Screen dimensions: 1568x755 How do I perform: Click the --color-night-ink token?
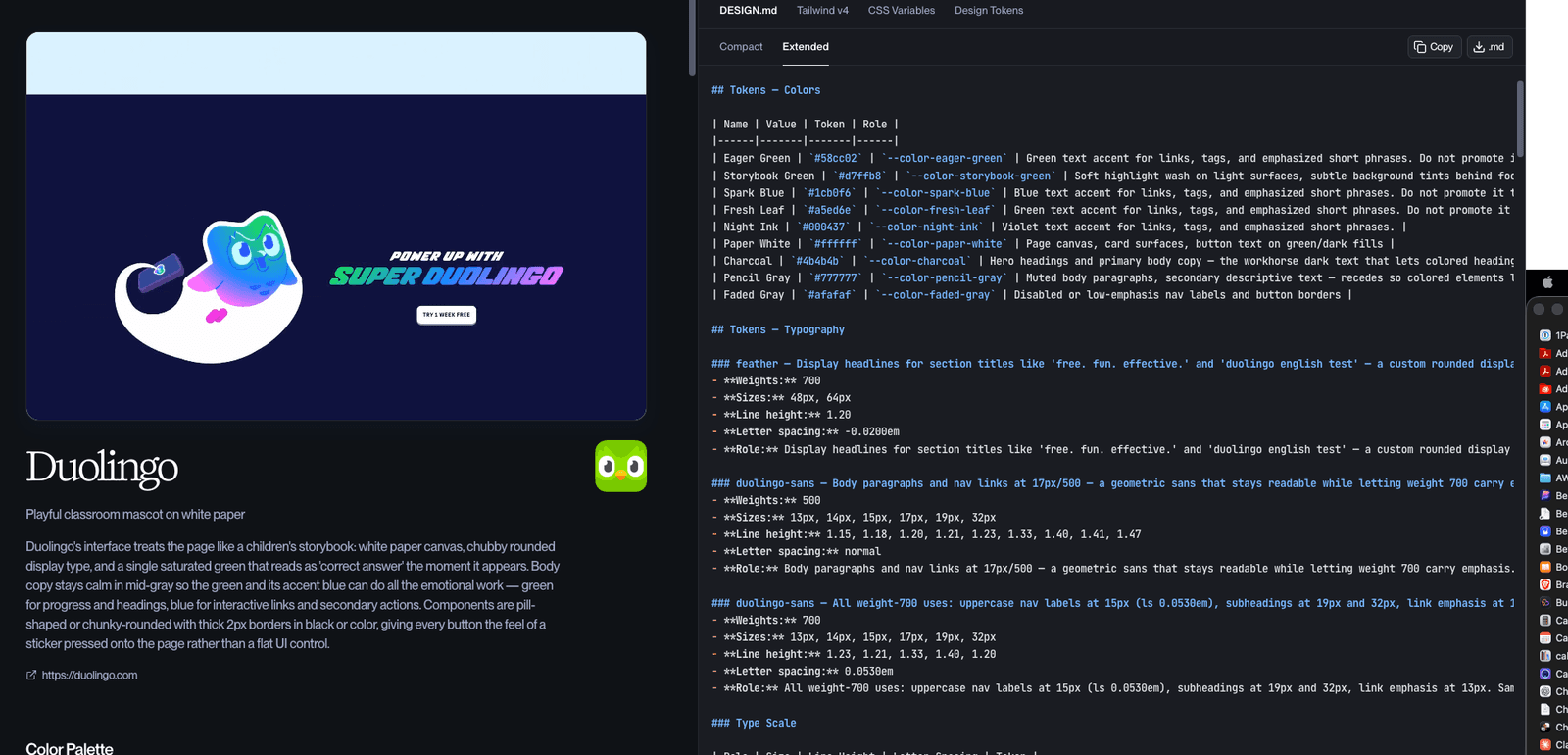tap(926, 226)
